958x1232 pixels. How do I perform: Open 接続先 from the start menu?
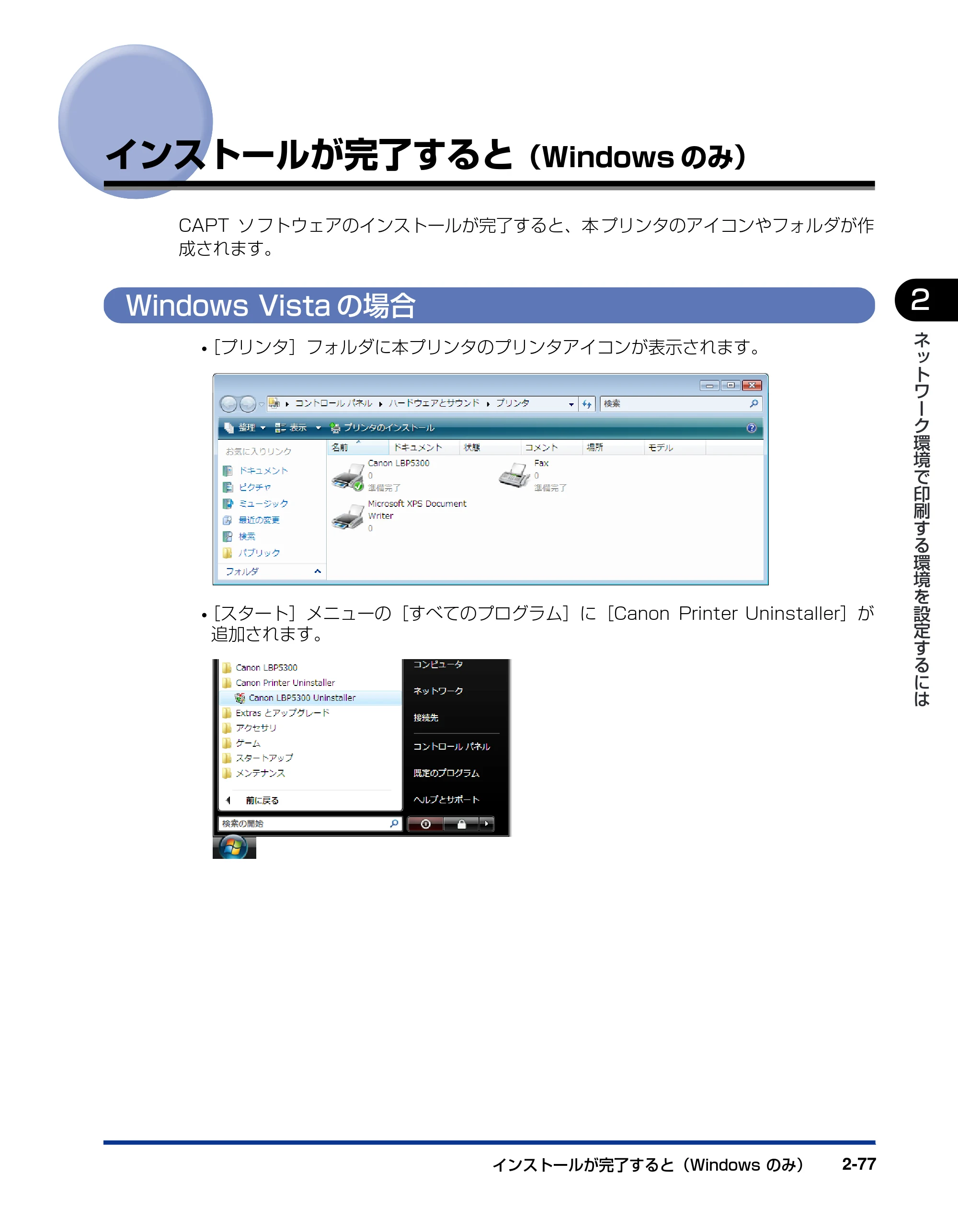[x=426, y=718]
